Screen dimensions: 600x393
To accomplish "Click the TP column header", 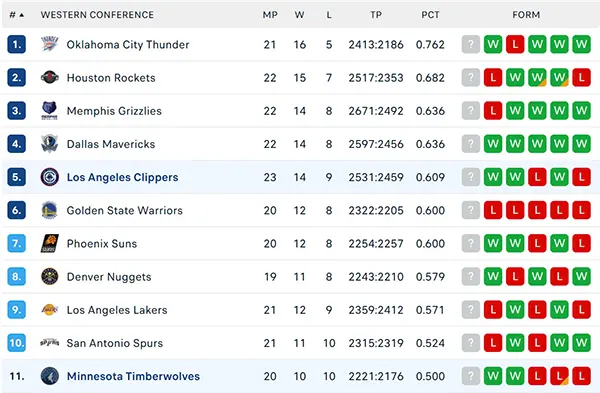I will [x=376, y=15].
